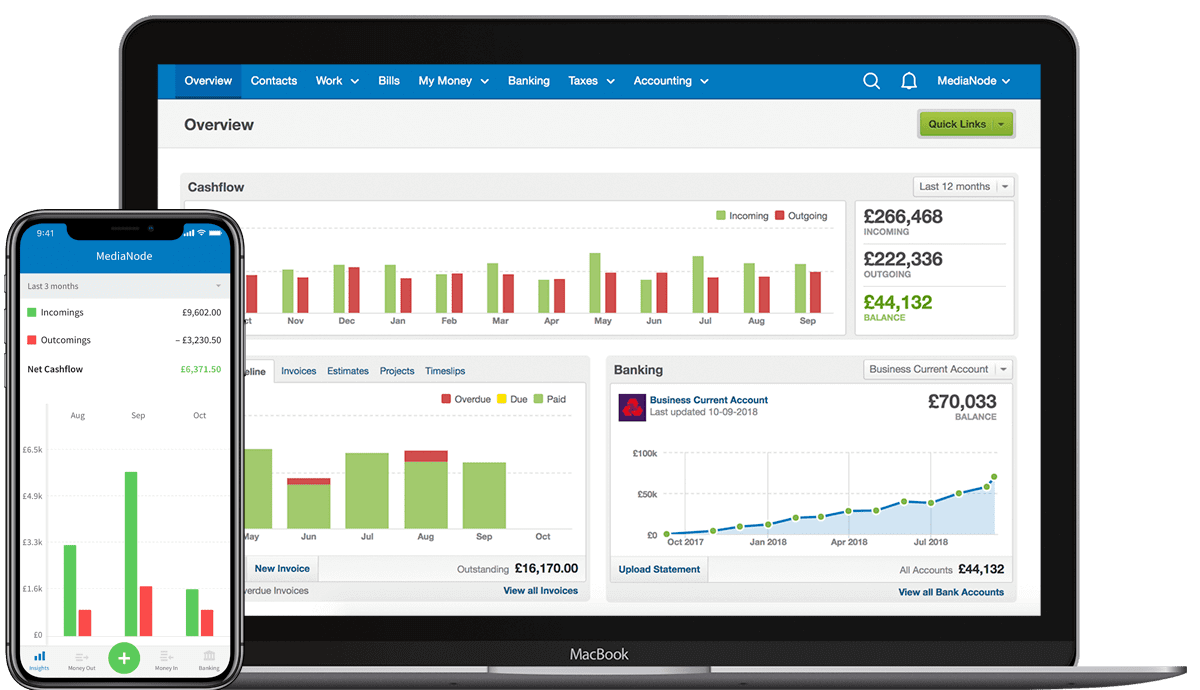1200x690 pixels.
Task: Open the View all Invoices link
Action: click(x=541, y=590)
